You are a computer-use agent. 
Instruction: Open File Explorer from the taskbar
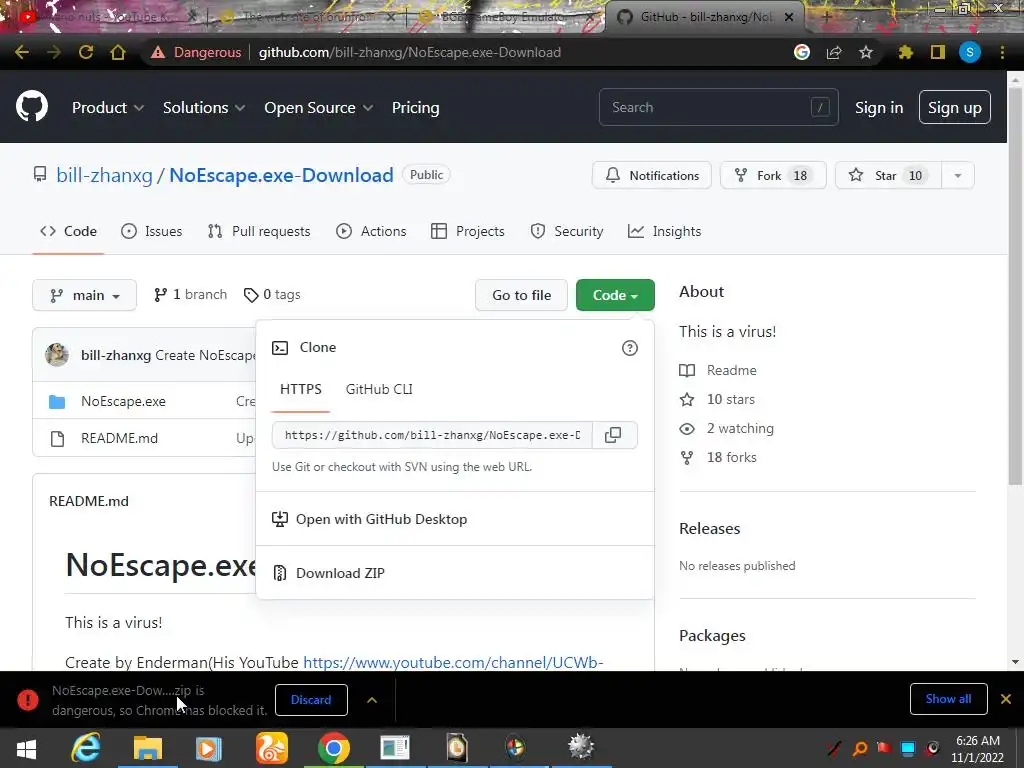148,748
